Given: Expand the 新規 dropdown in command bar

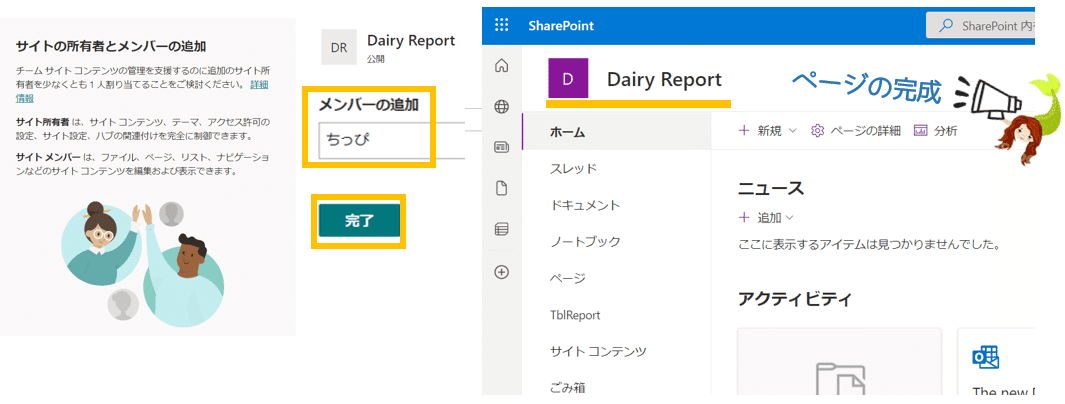Looking at the screenshot, I should coord(768,131).
